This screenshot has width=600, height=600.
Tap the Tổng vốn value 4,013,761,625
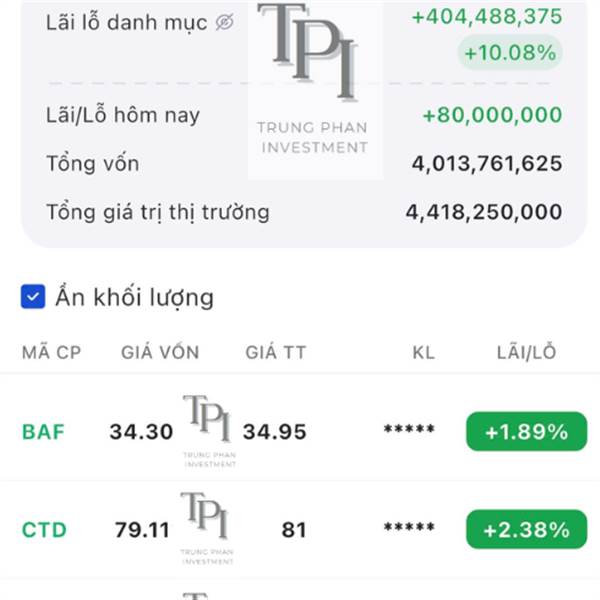tap(486, 163)
